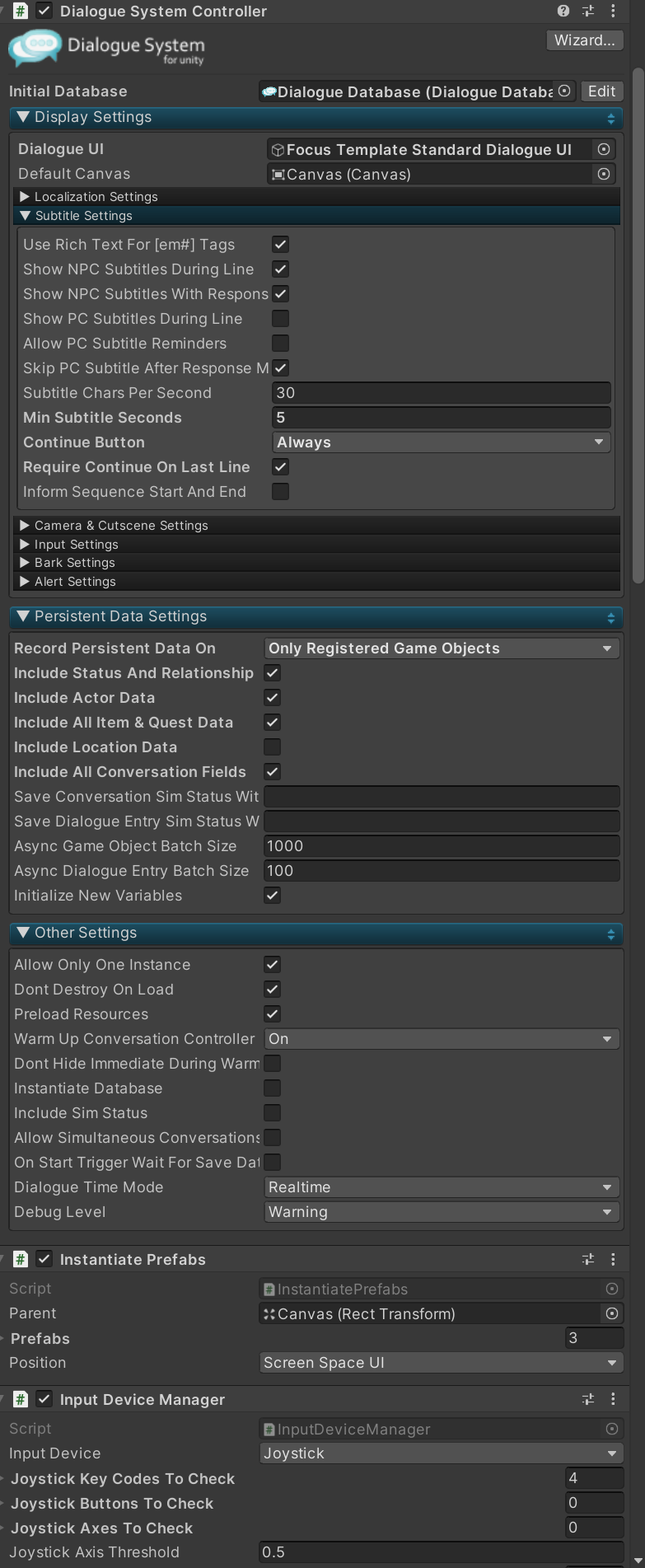This screenshot has width=645, height=1568.
Task: Expand Localization Settings section
Action: click(25, 197)
